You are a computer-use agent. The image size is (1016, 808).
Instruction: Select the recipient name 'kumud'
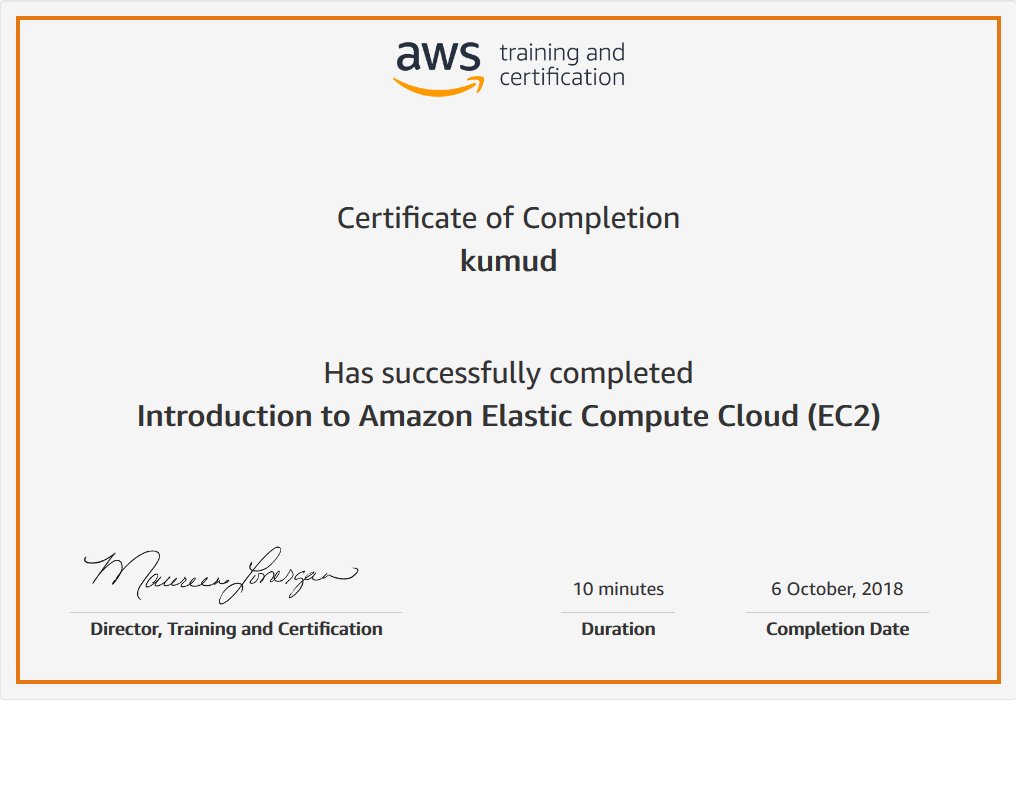pos(508,261)
